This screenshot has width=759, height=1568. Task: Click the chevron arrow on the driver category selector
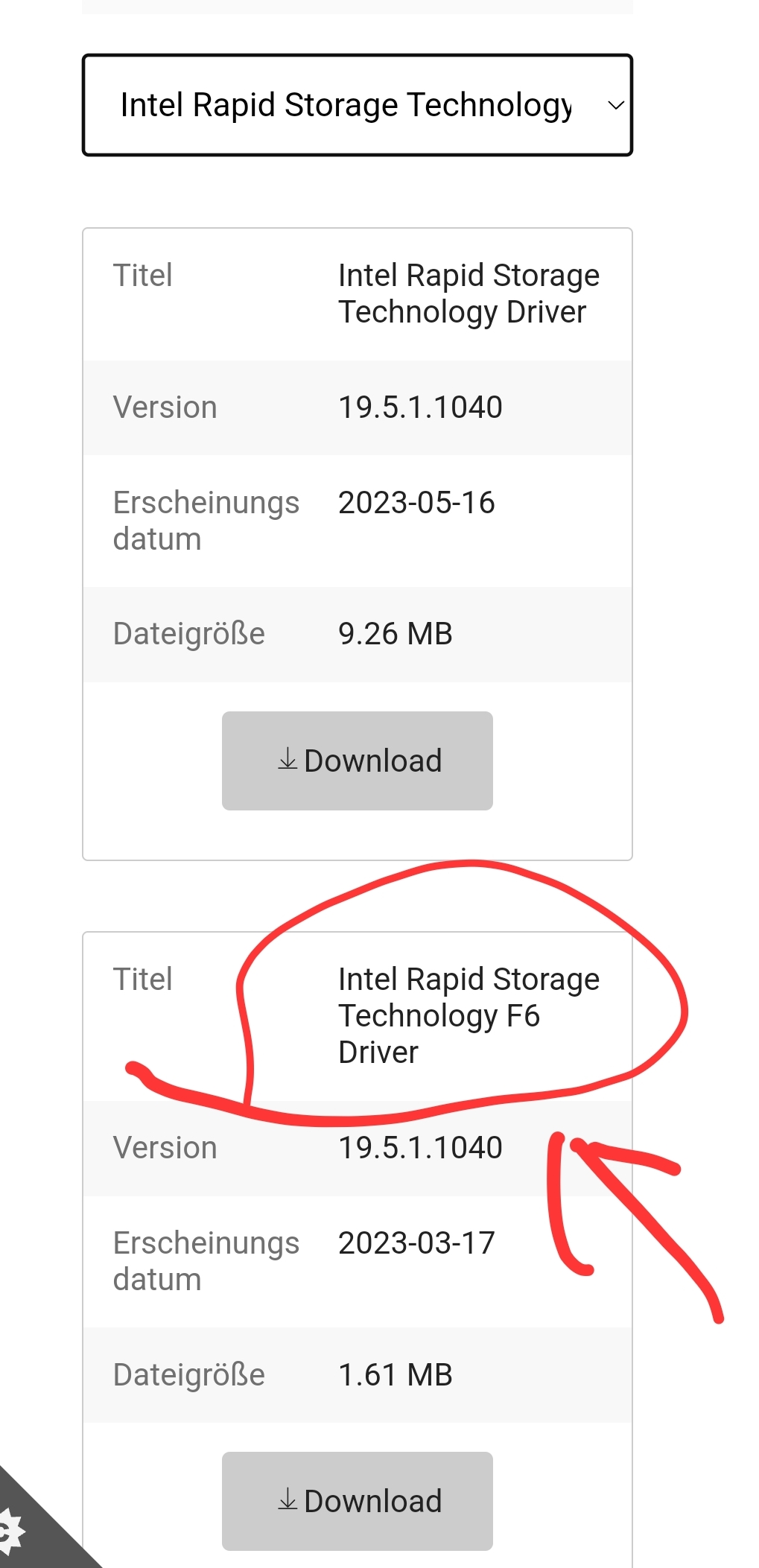coord(615,106)
